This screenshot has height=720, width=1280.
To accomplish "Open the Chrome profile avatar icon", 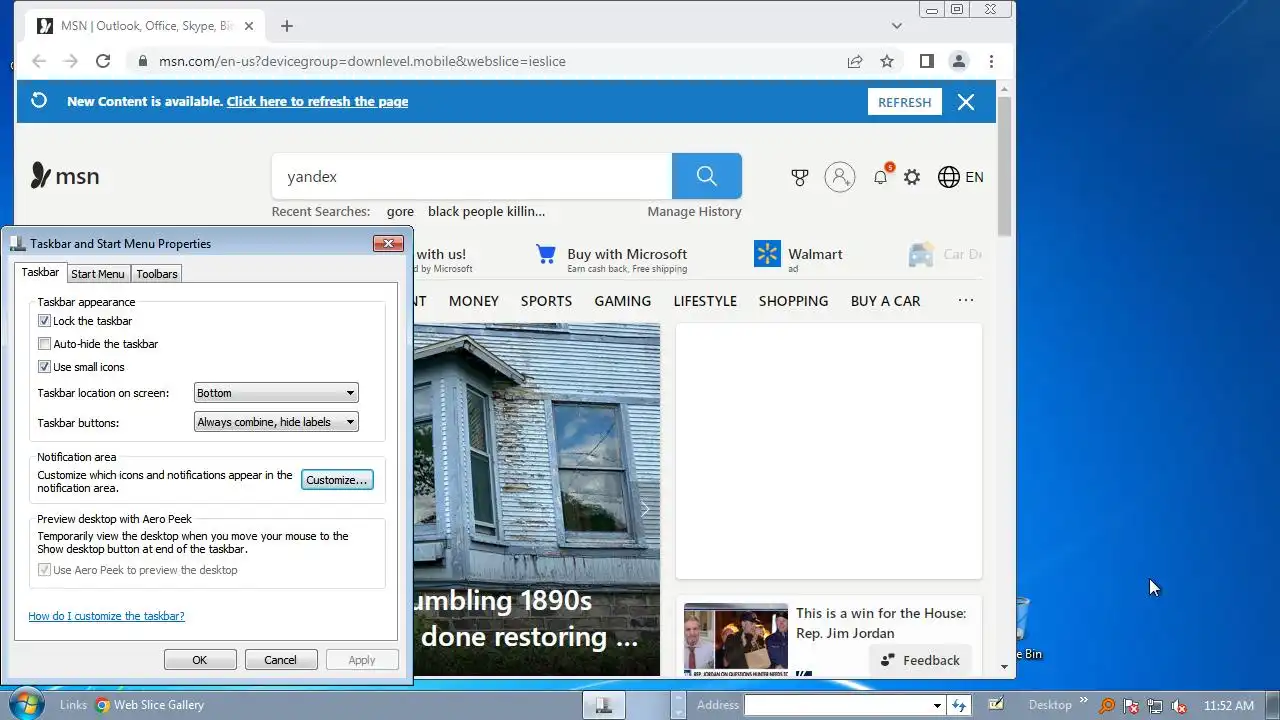I will click(958, 61).
